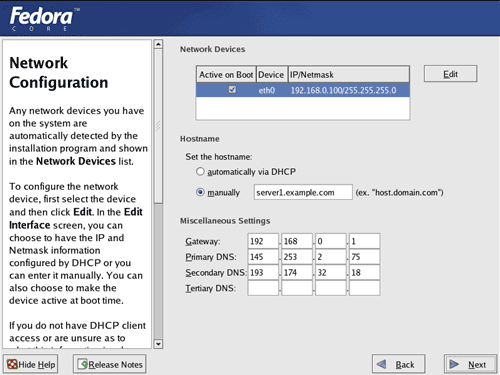Click the third empty Tertiary DNS field
The width and height of the screenshot is (500, 375).
pos(331,288)
